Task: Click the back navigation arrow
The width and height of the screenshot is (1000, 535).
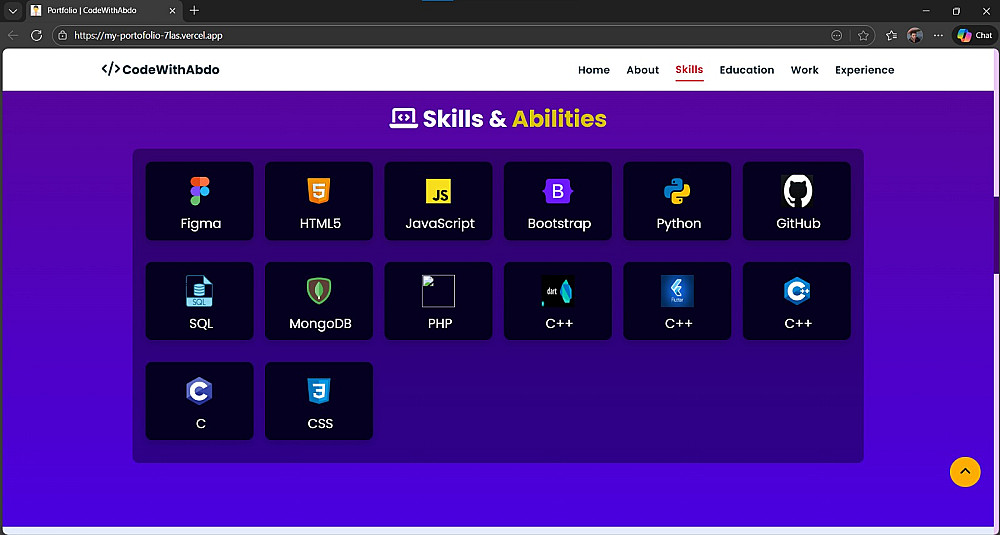Action: pyautogui.click(x=13, y=36)
